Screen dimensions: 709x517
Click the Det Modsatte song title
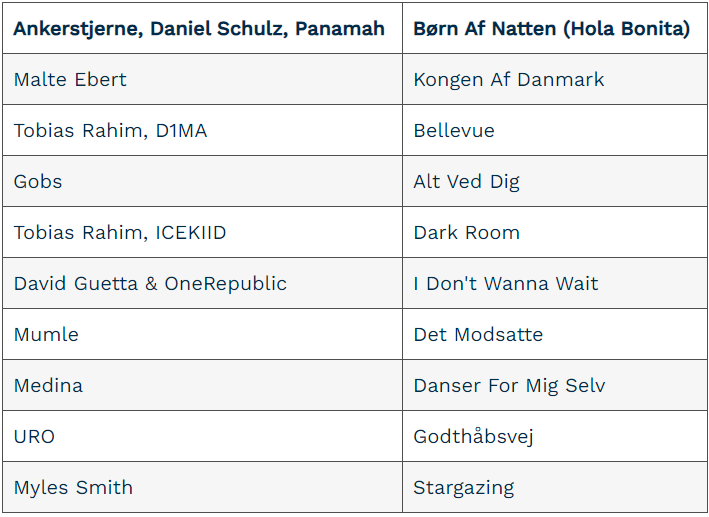(478, 335)
